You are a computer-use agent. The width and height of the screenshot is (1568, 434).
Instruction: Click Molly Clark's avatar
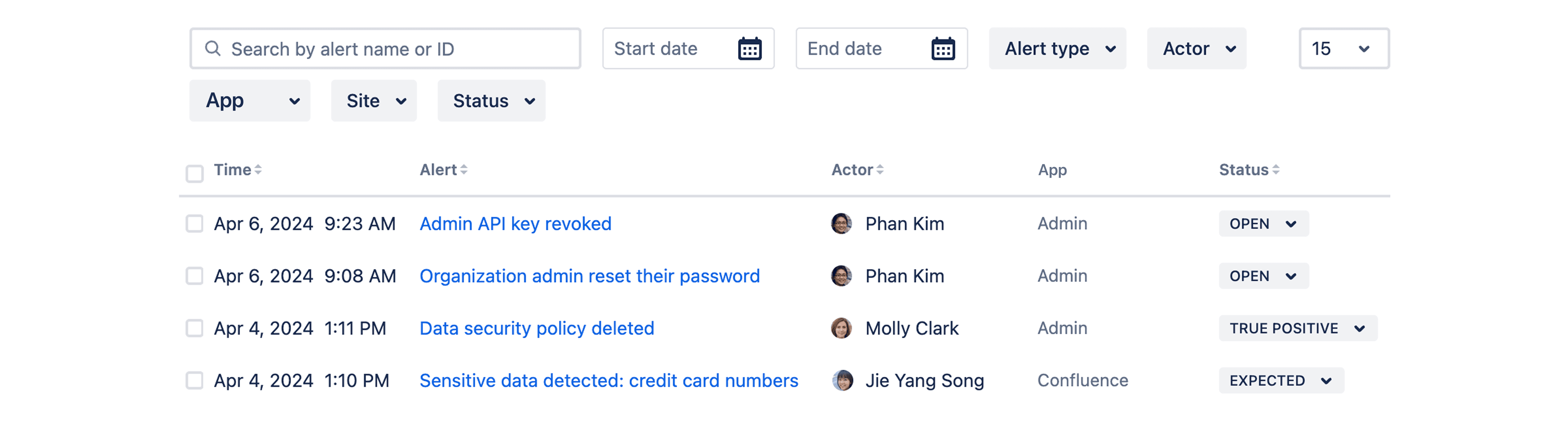(841, 328)
